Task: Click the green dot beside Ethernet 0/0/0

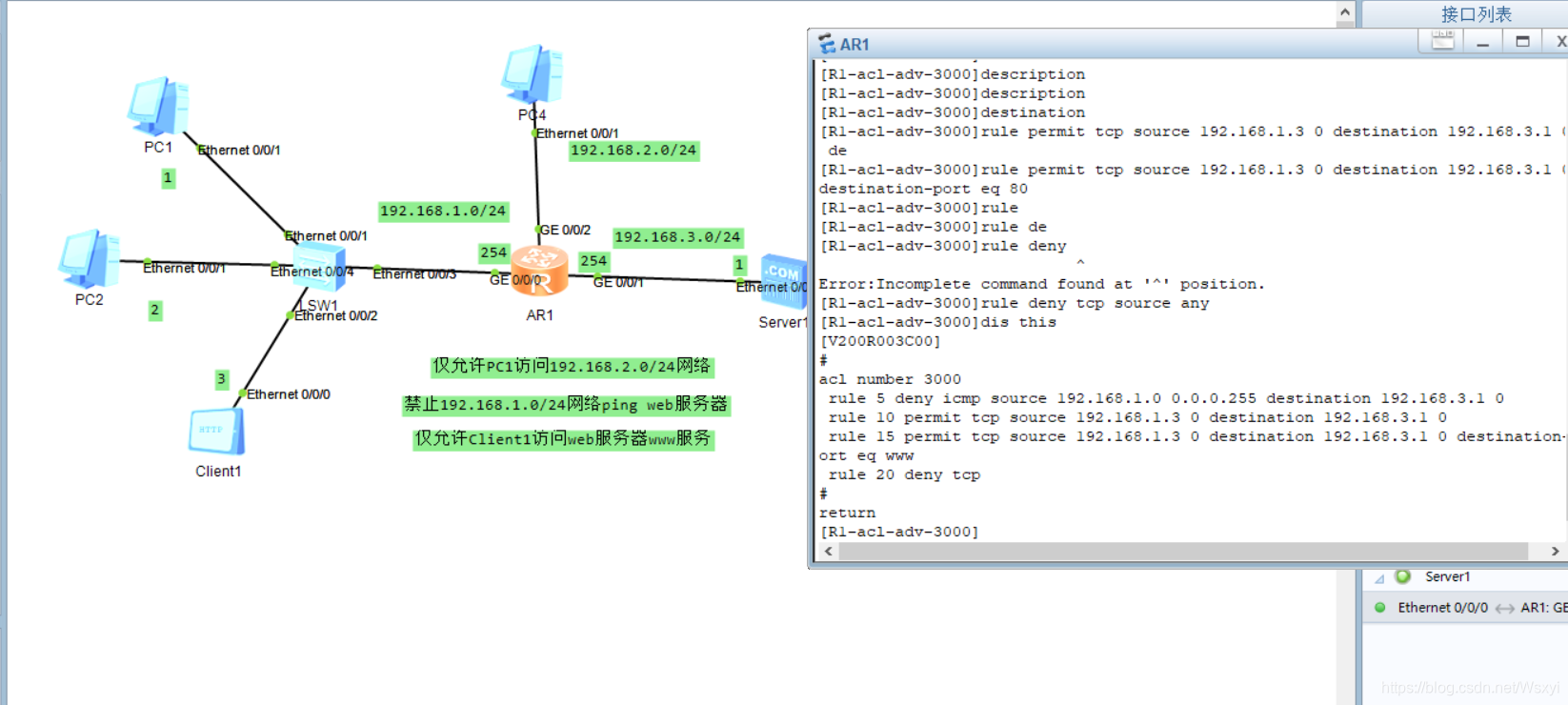Action: pyautogui.click(x=1379, y=607)
